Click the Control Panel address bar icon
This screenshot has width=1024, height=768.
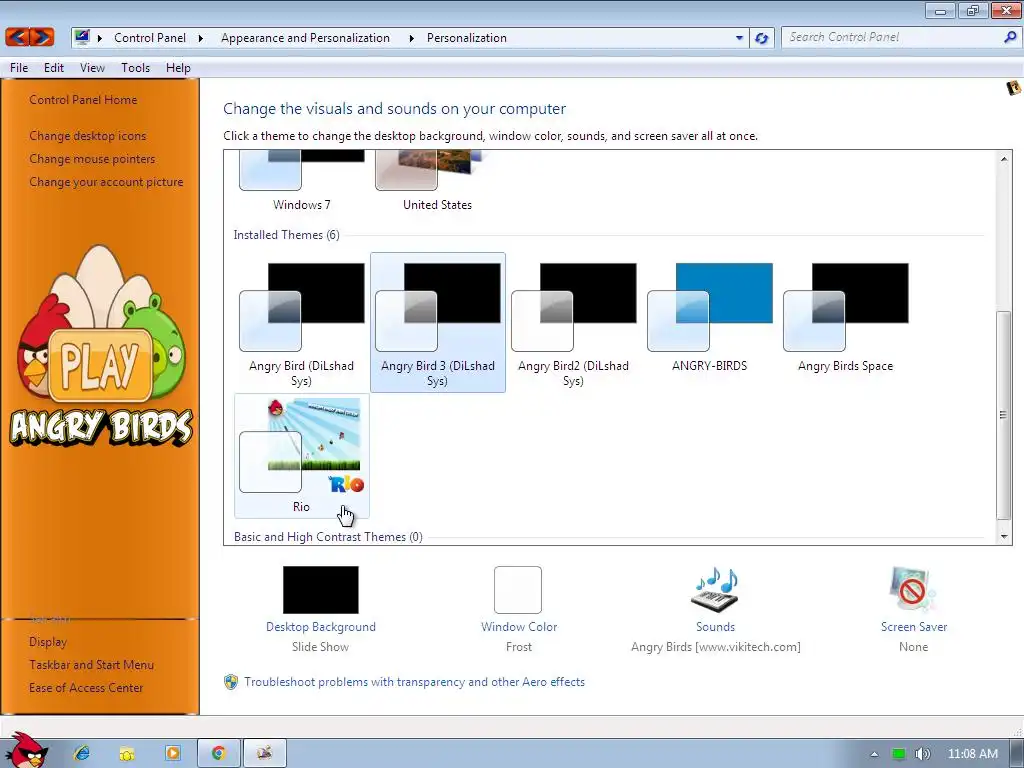tap(82, 37)
